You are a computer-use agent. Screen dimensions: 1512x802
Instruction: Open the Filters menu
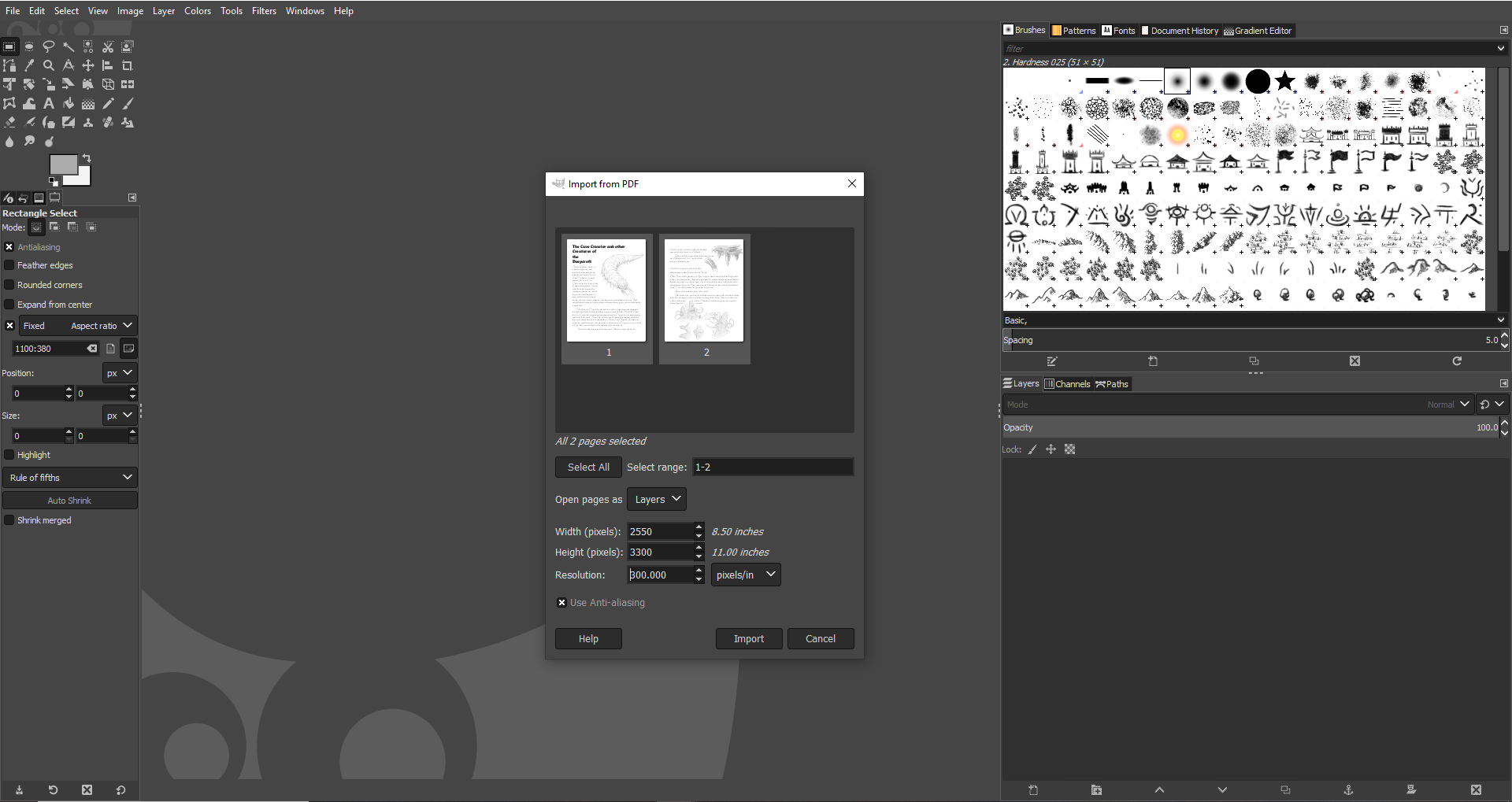point(264,11)
